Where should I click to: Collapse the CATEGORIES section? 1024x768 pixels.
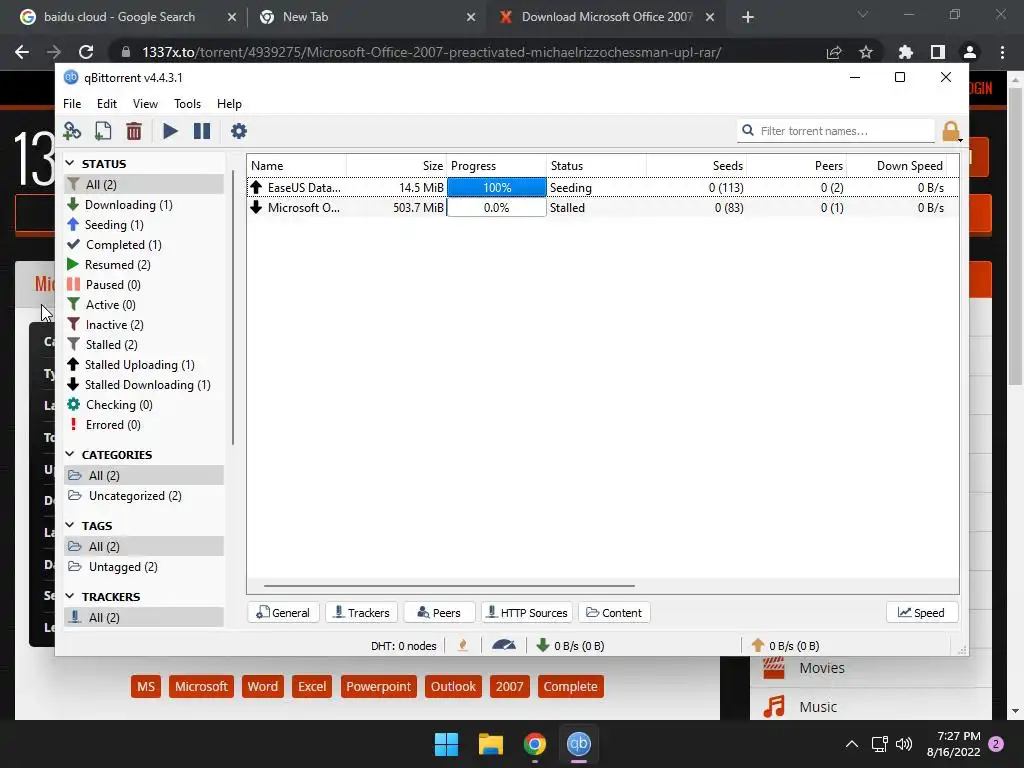point(70,454)
